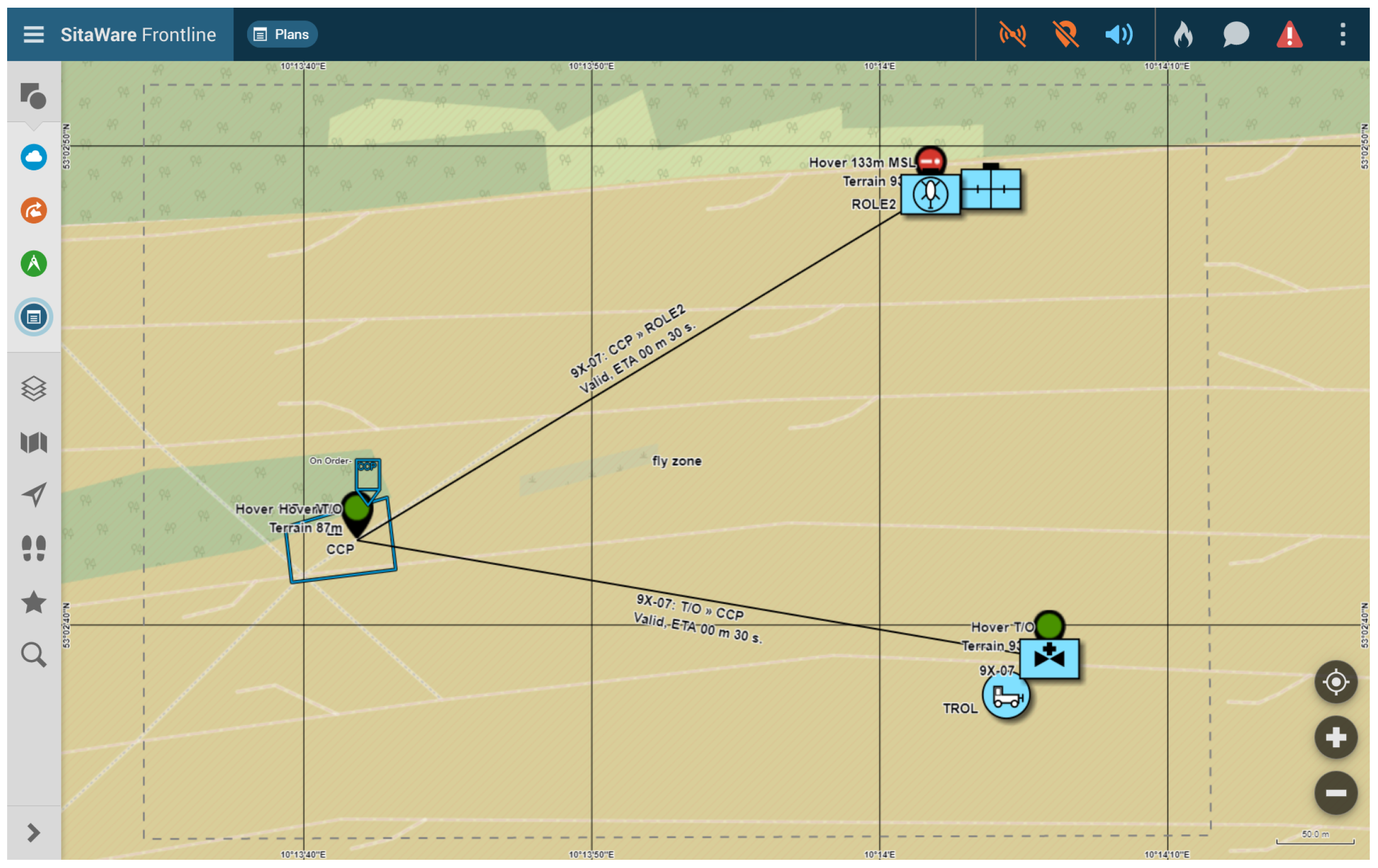The width and height of the screenshot is (1378, 868).
Task: Mute sound with the speaker icon
Action: click(x=1119, y=35)
